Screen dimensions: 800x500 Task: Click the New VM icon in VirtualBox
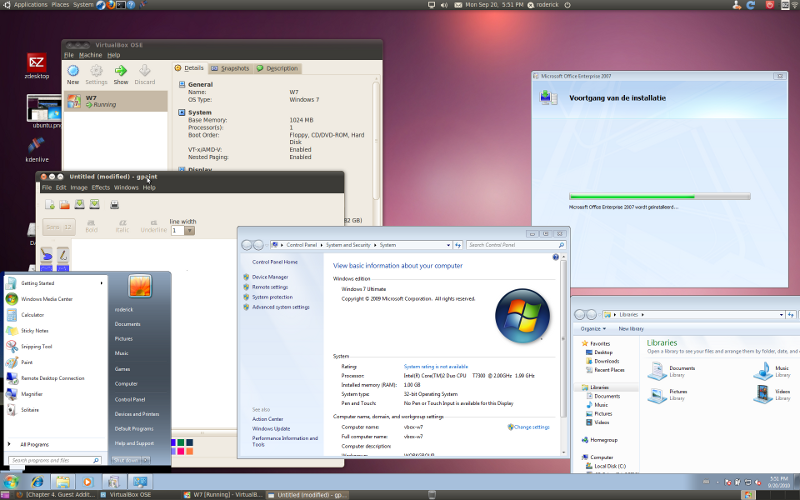pos(73,71)
